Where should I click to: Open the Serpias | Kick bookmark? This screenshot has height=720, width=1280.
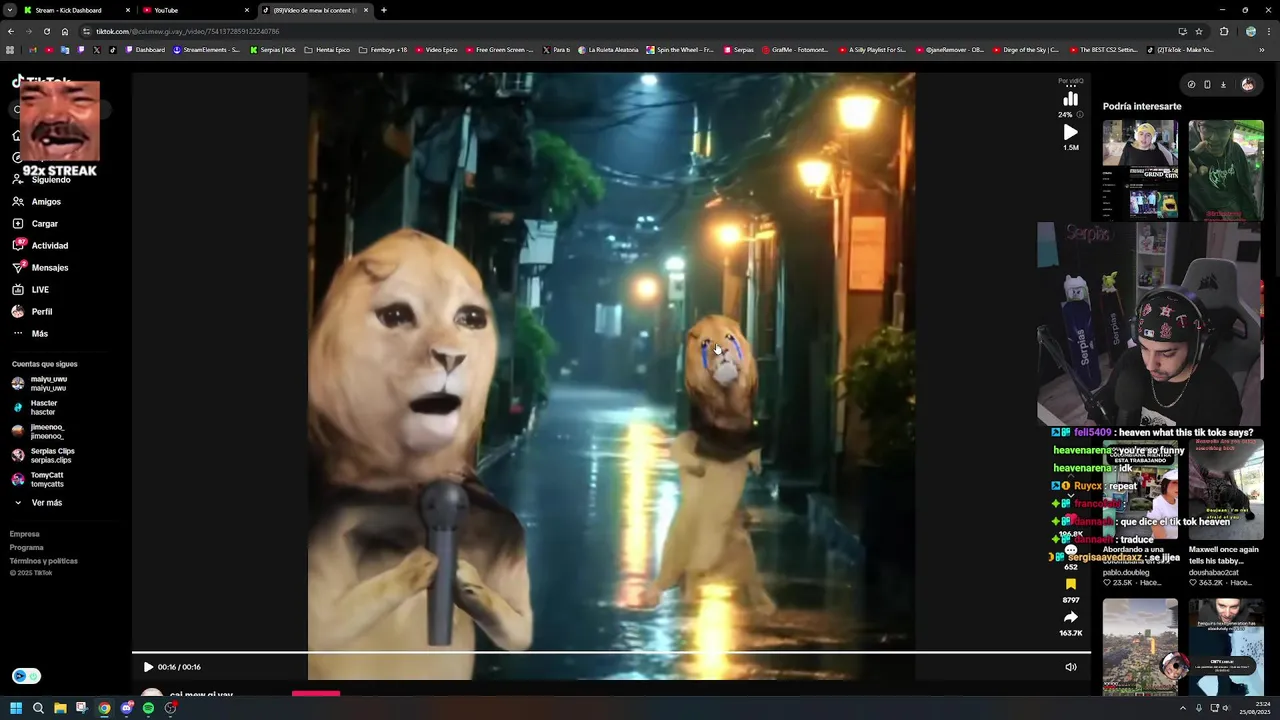273,50
